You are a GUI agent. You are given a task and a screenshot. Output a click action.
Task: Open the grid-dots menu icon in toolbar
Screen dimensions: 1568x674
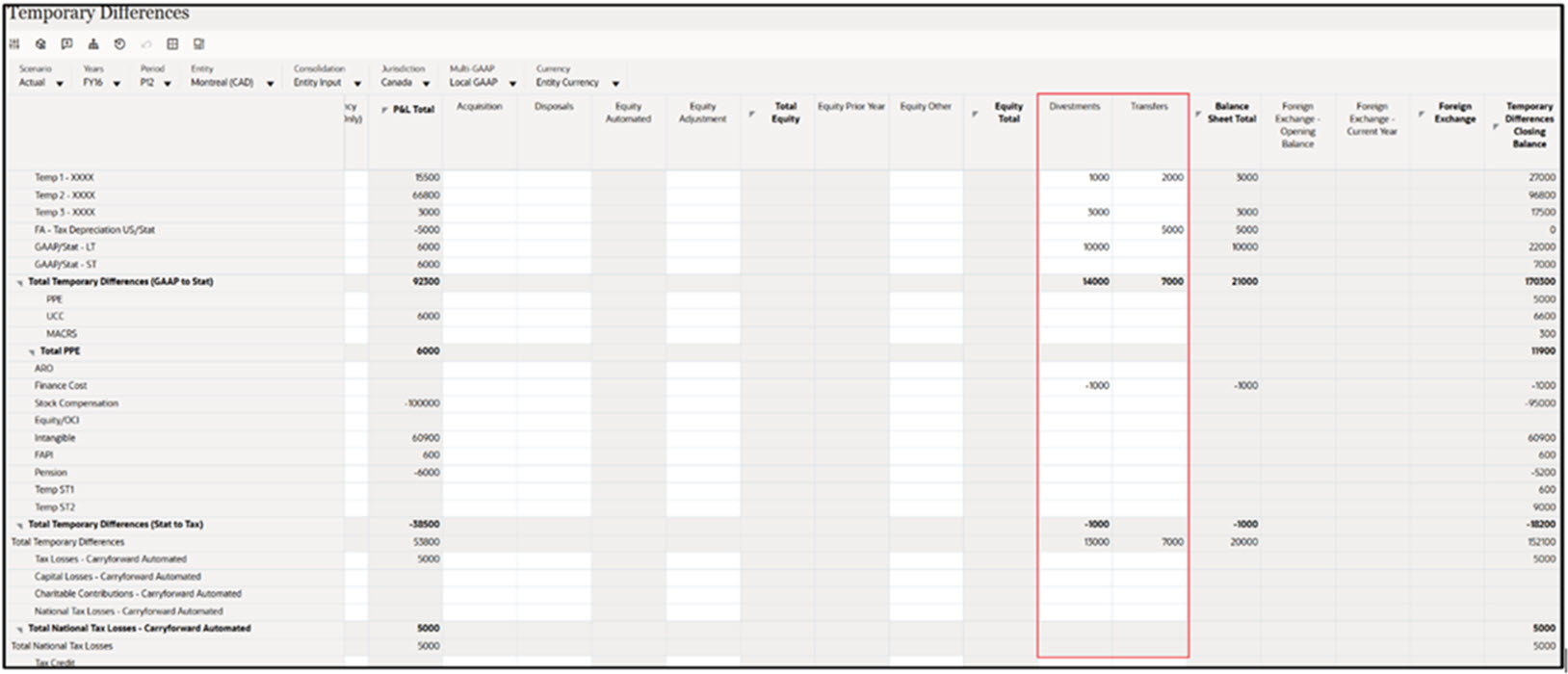coord(14,44)
